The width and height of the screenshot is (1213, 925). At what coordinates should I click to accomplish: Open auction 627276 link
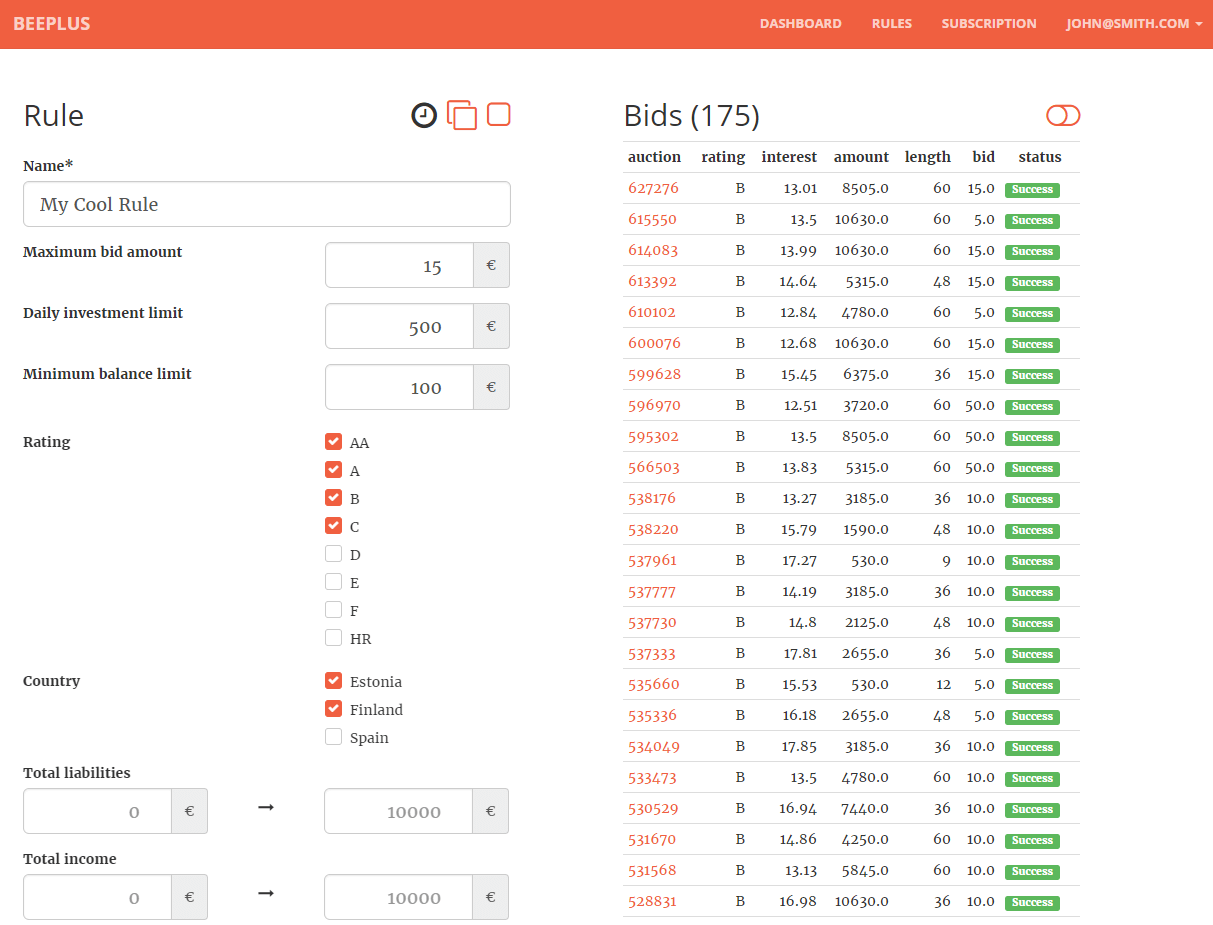click(653, 188)
